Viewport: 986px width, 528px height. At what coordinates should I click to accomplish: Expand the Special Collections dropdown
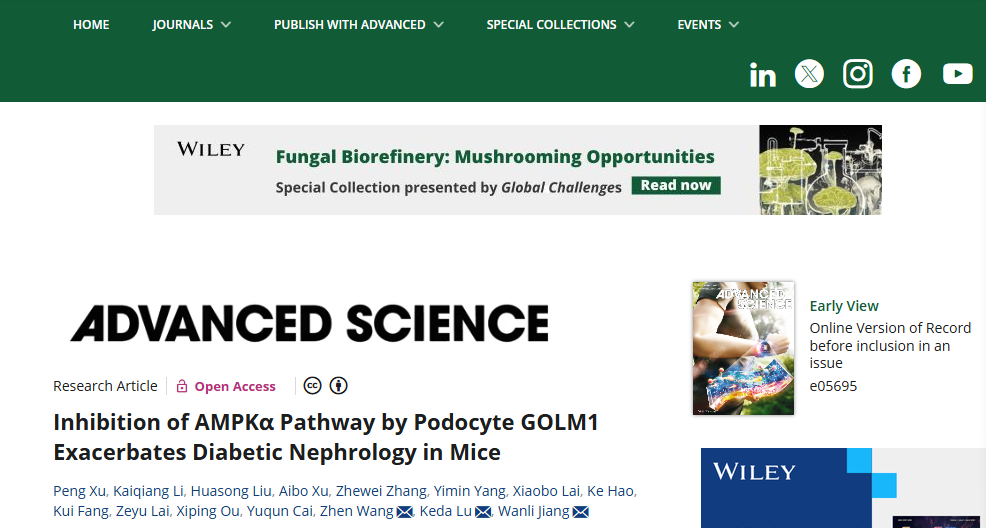pyautogui.click(x=560, y=25)
